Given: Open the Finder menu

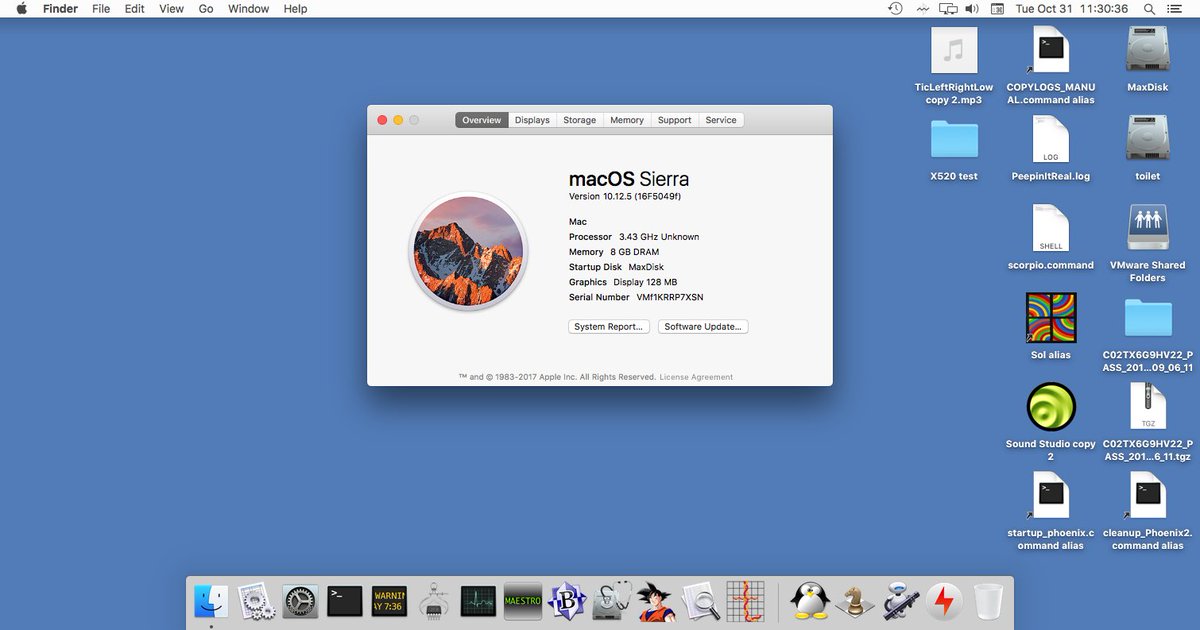Looking at the screenshot, I should point(60,9).
